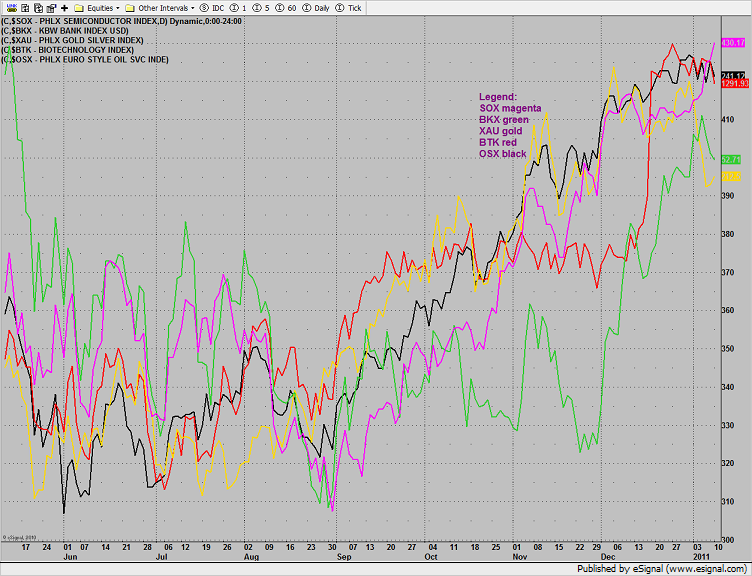Click the black 241.12 price marker
This screenshot has height=576, width=752.
[733, 76]
